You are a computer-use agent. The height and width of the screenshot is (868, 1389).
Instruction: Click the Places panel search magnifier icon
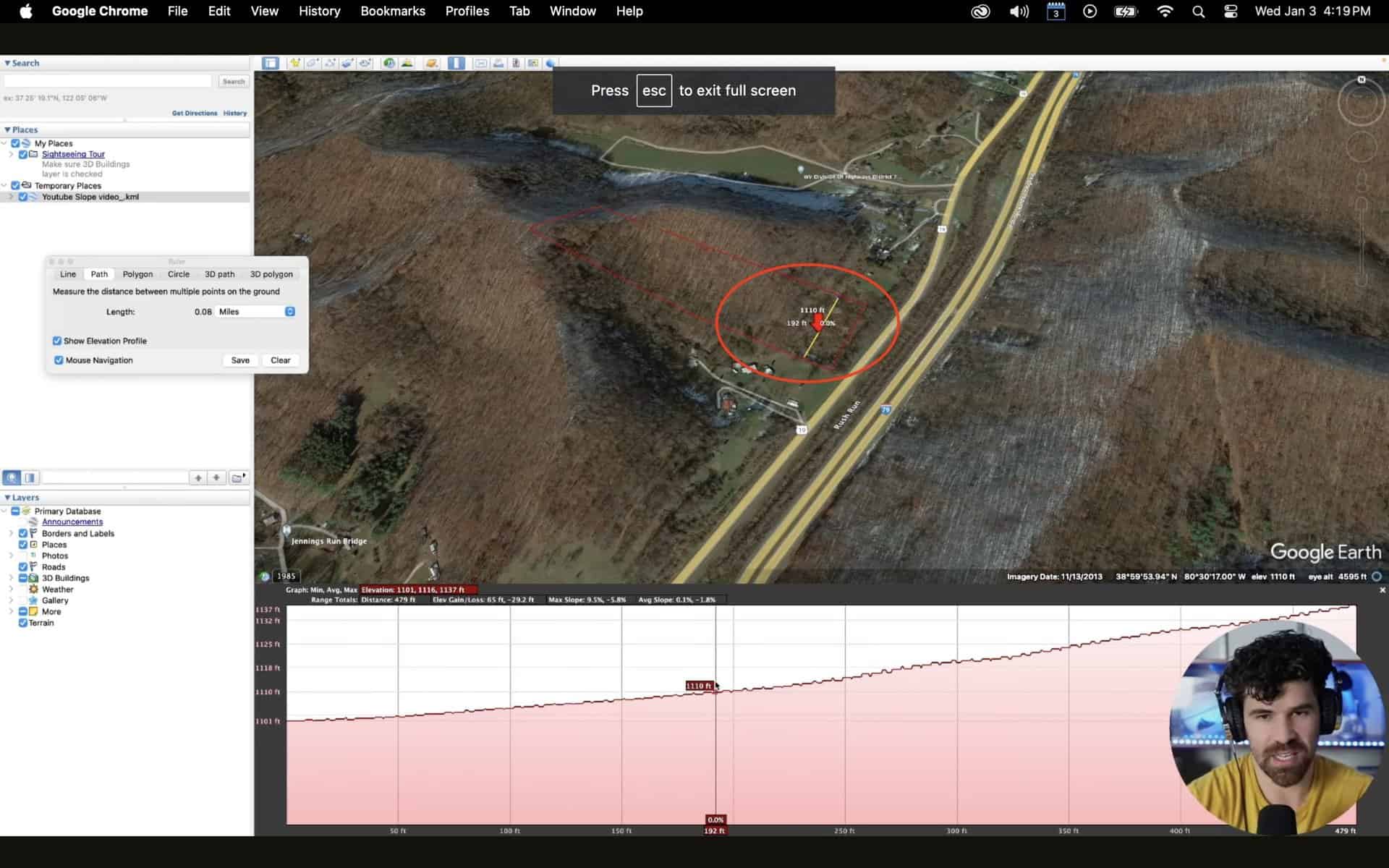click(12, 477)
